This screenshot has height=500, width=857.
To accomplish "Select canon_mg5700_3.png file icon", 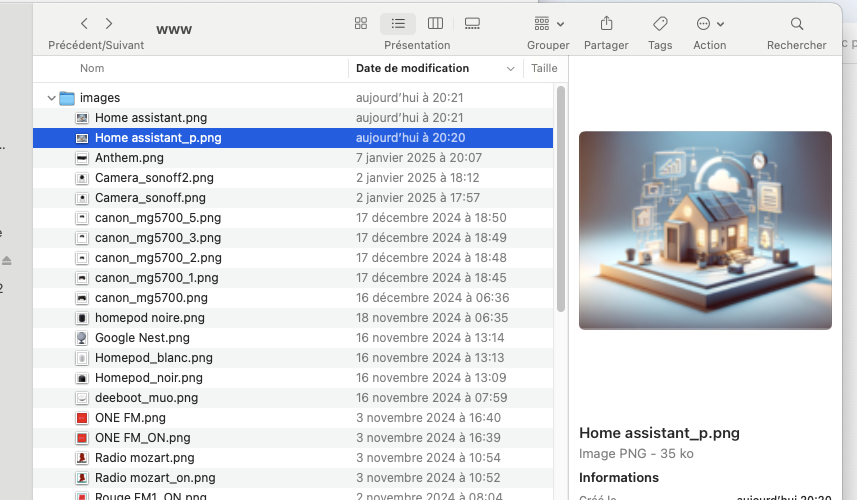I will pos(82,238).
